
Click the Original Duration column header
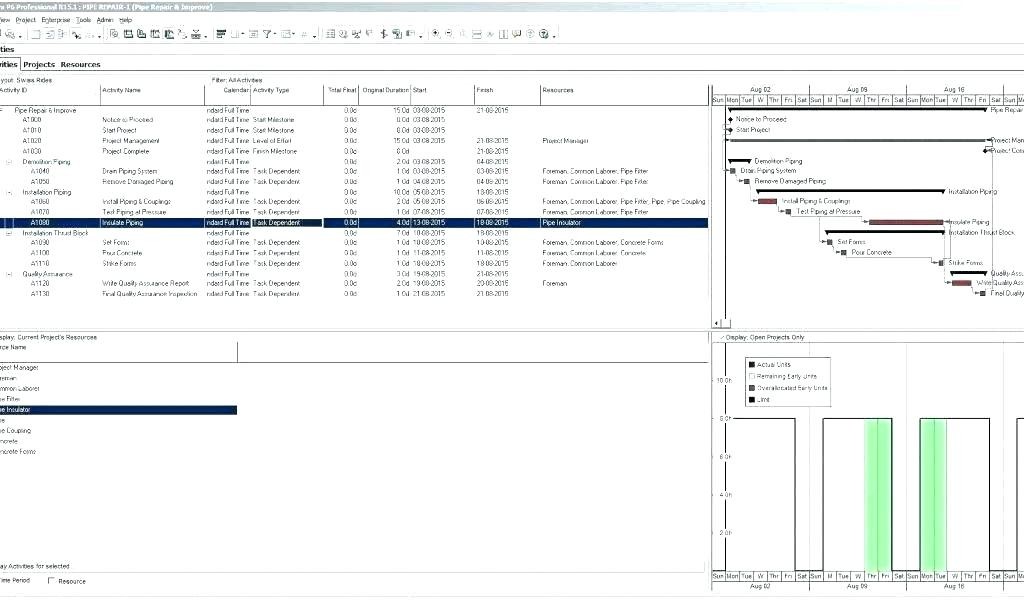(x=385, y=90)
